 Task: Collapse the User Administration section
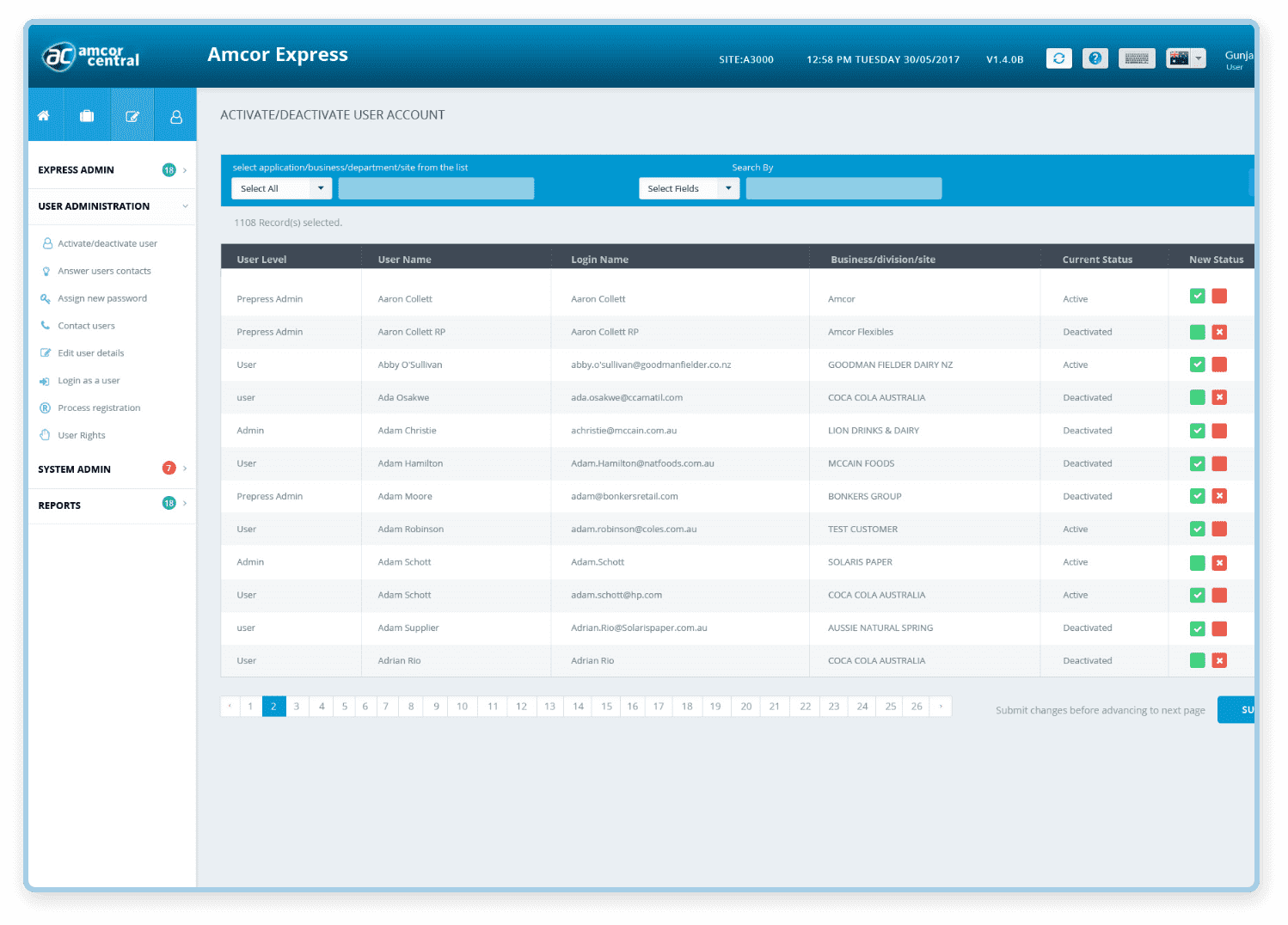(x=185, y=206)
